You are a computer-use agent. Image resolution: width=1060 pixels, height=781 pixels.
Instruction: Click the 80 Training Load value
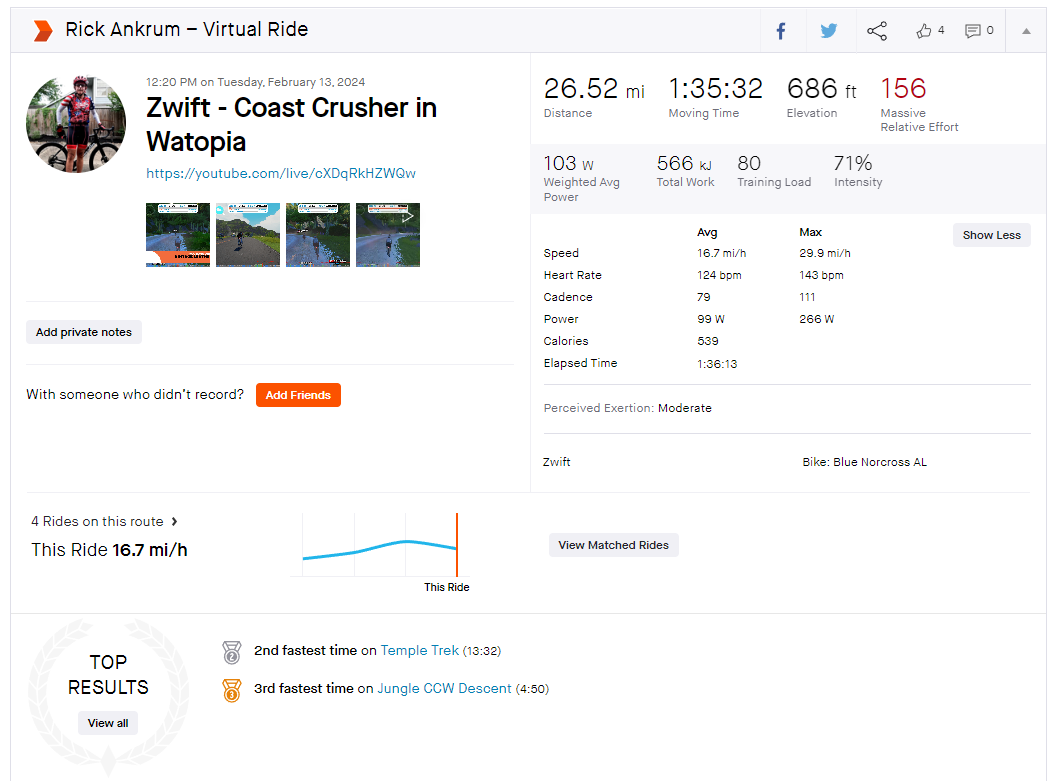coord(749,164)
